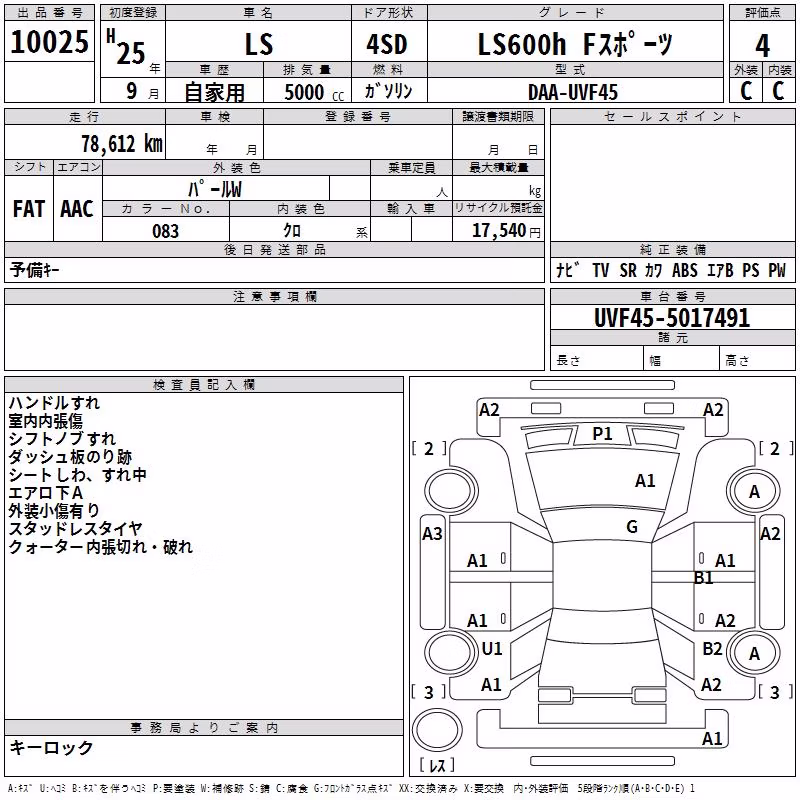The width and height of the screenshot is (800, 800).
Task: Click inspector note シフトノブすれ
Action: coord(62,439)
